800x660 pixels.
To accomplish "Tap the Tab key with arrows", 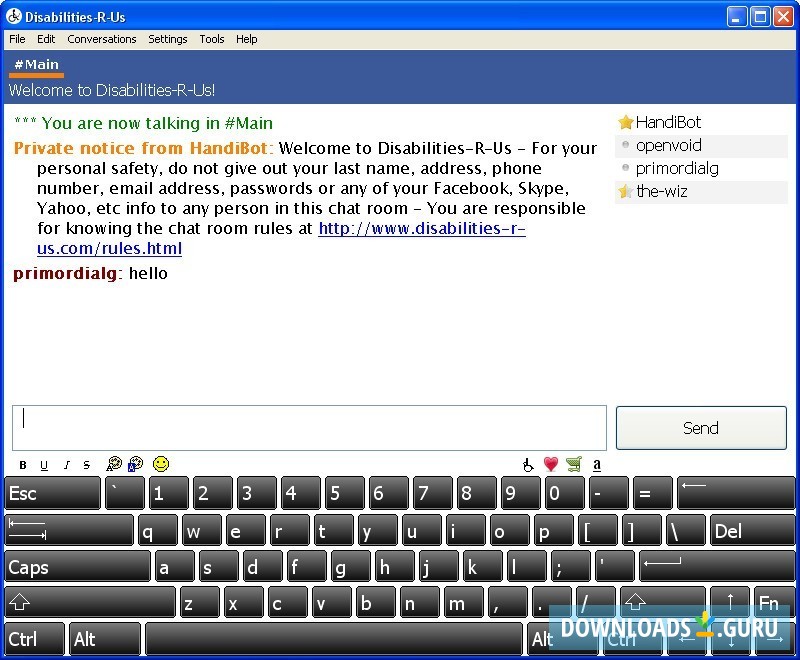I will pos(69,530).
